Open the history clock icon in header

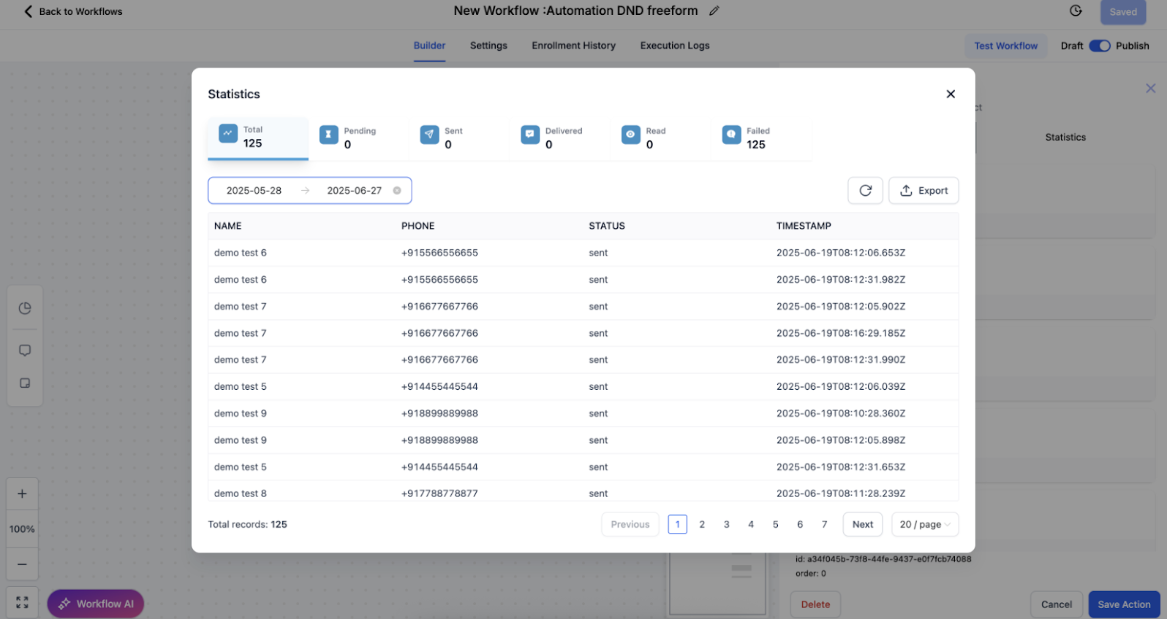(x=1076, y=11)
